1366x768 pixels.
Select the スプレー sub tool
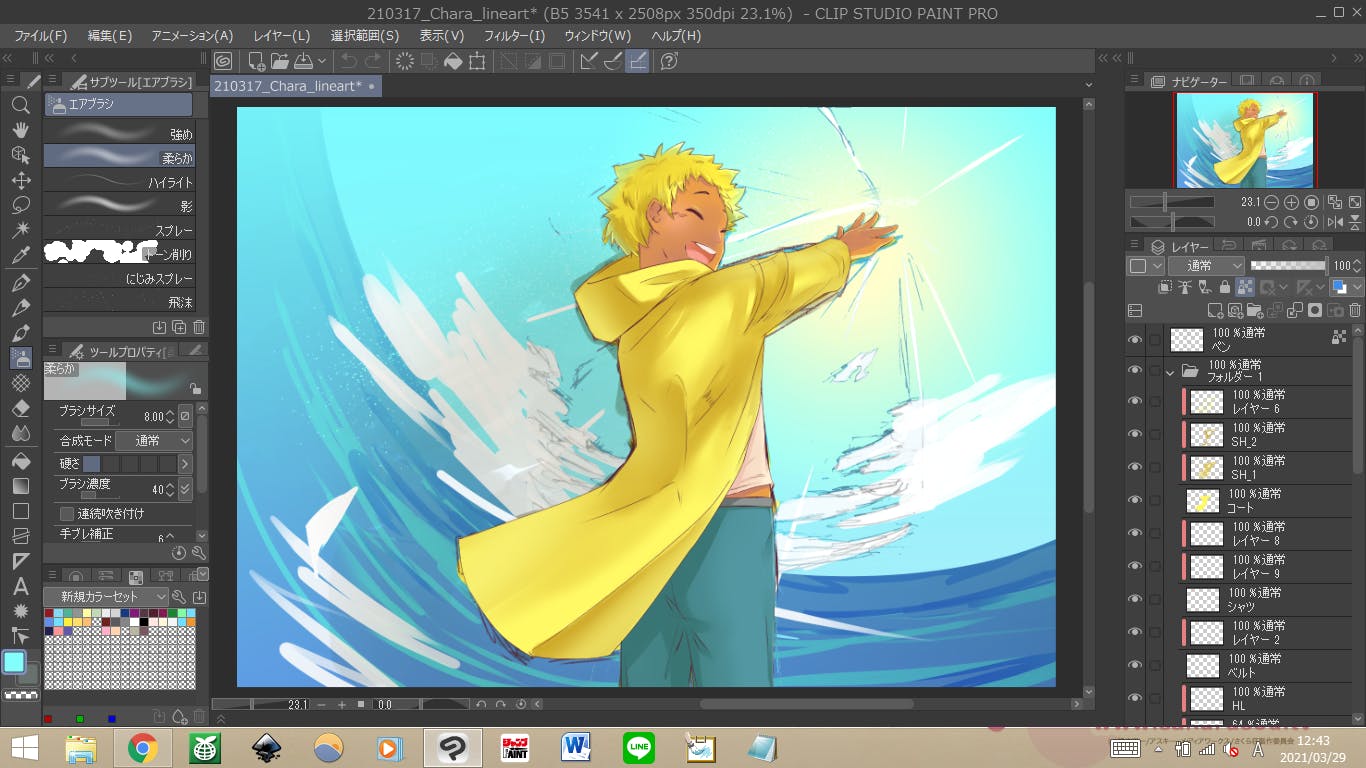click(119, 230)
